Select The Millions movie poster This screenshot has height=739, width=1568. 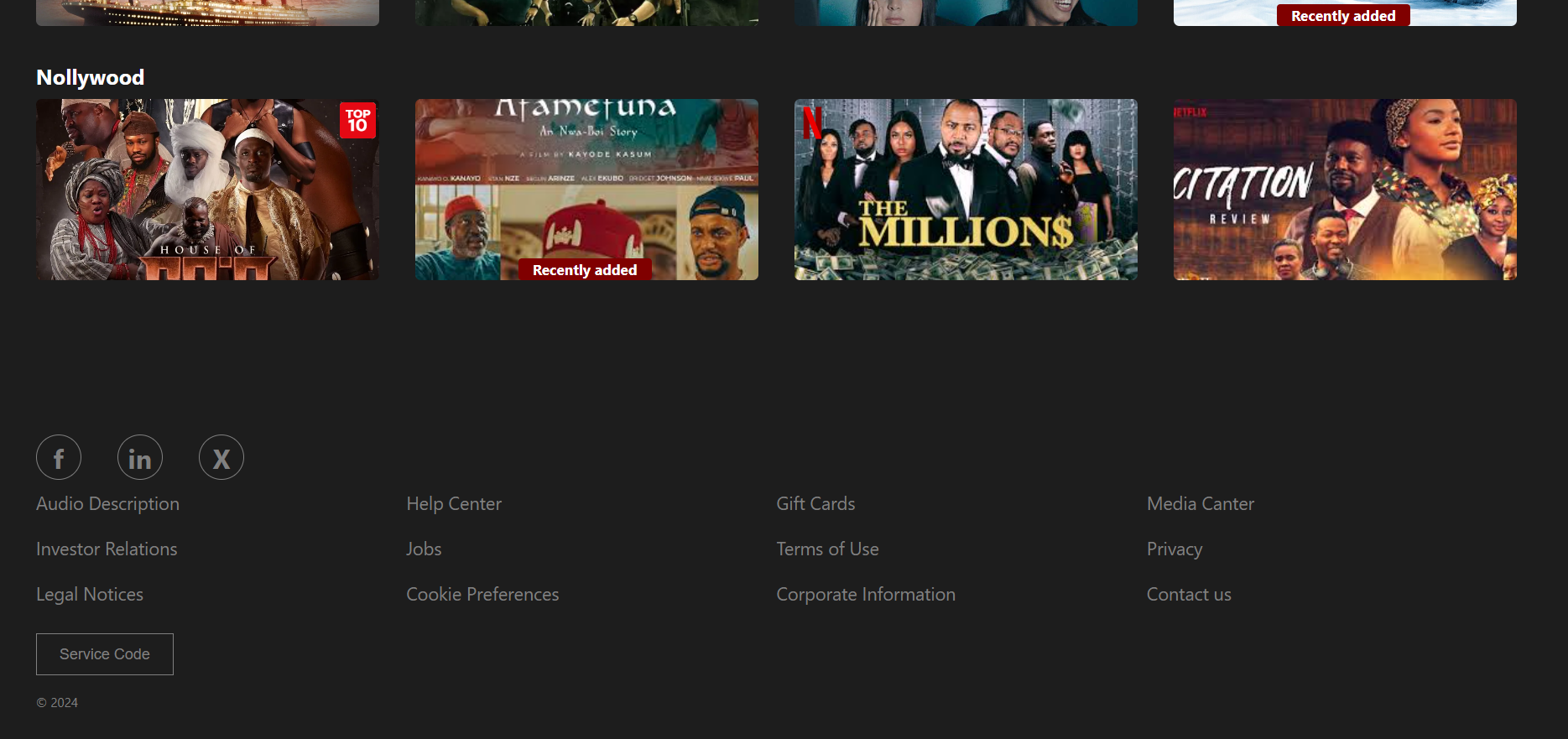[966, 189]
